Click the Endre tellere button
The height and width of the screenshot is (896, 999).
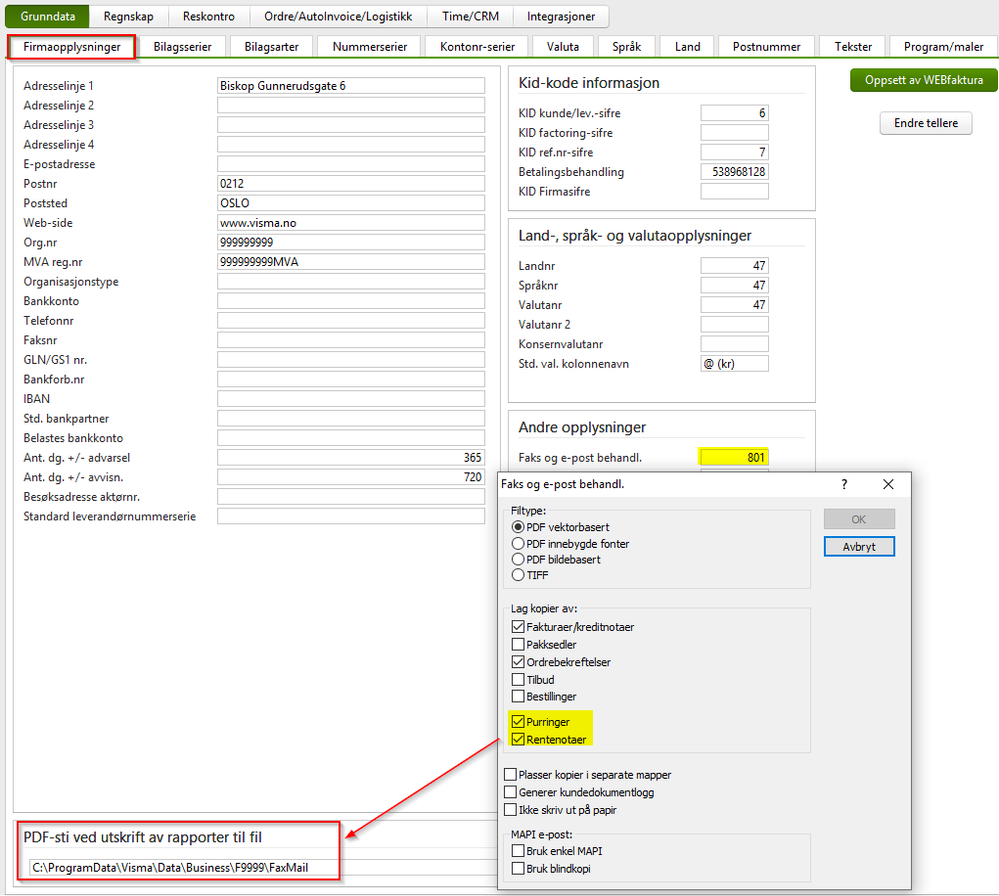926,123
